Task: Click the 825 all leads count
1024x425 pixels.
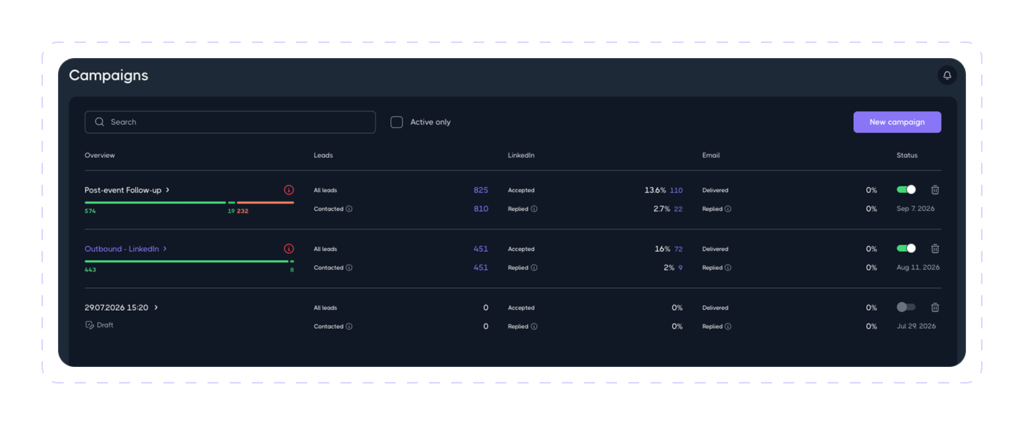Action: 481,190
